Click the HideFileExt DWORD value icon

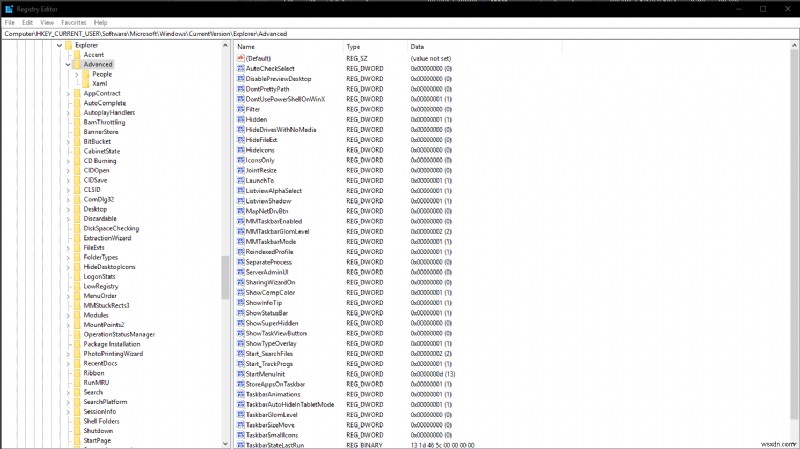241,139
